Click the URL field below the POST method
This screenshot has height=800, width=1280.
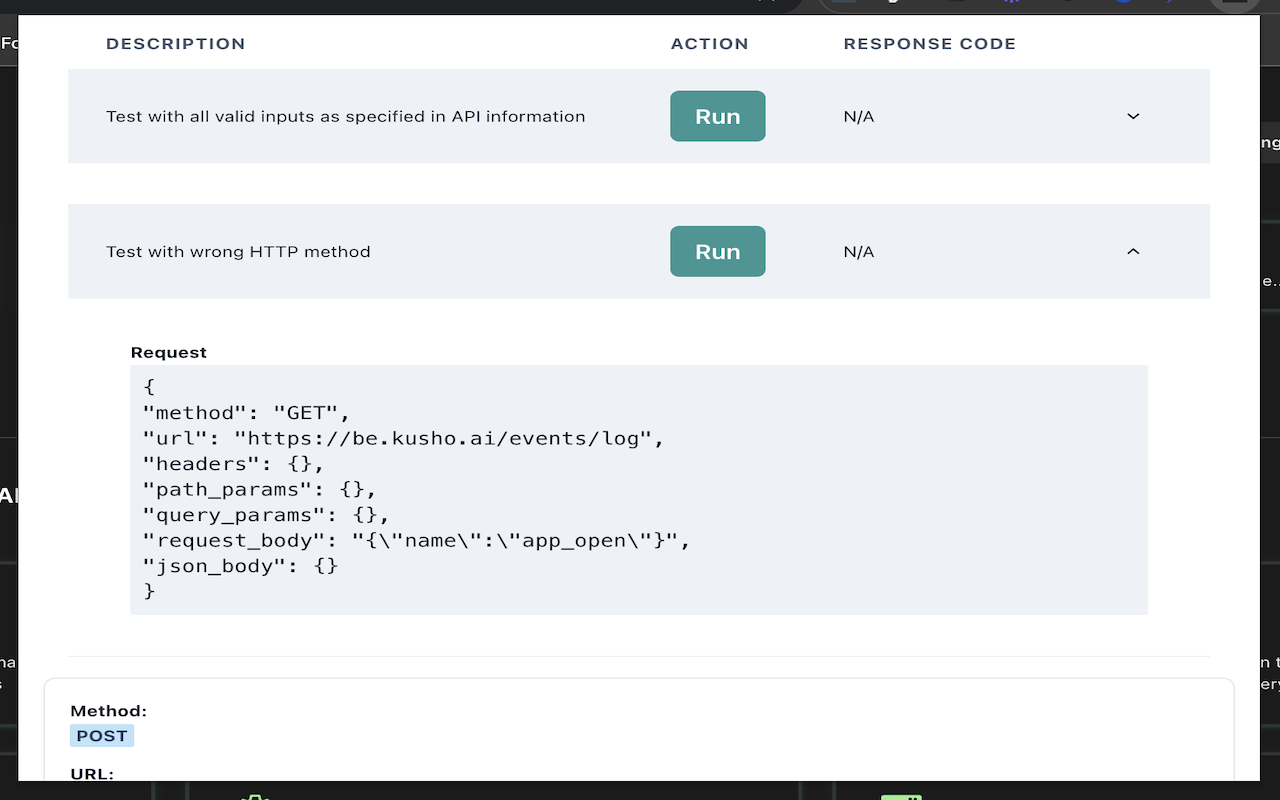(x=91, y=773)
